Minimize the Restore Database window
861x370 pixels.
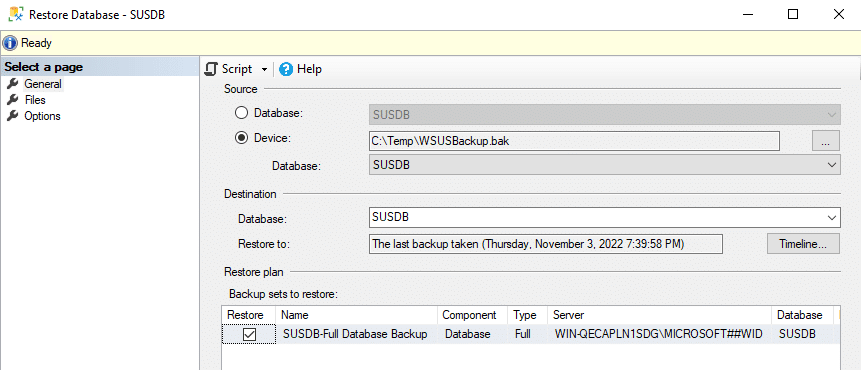tap(747, 15)
